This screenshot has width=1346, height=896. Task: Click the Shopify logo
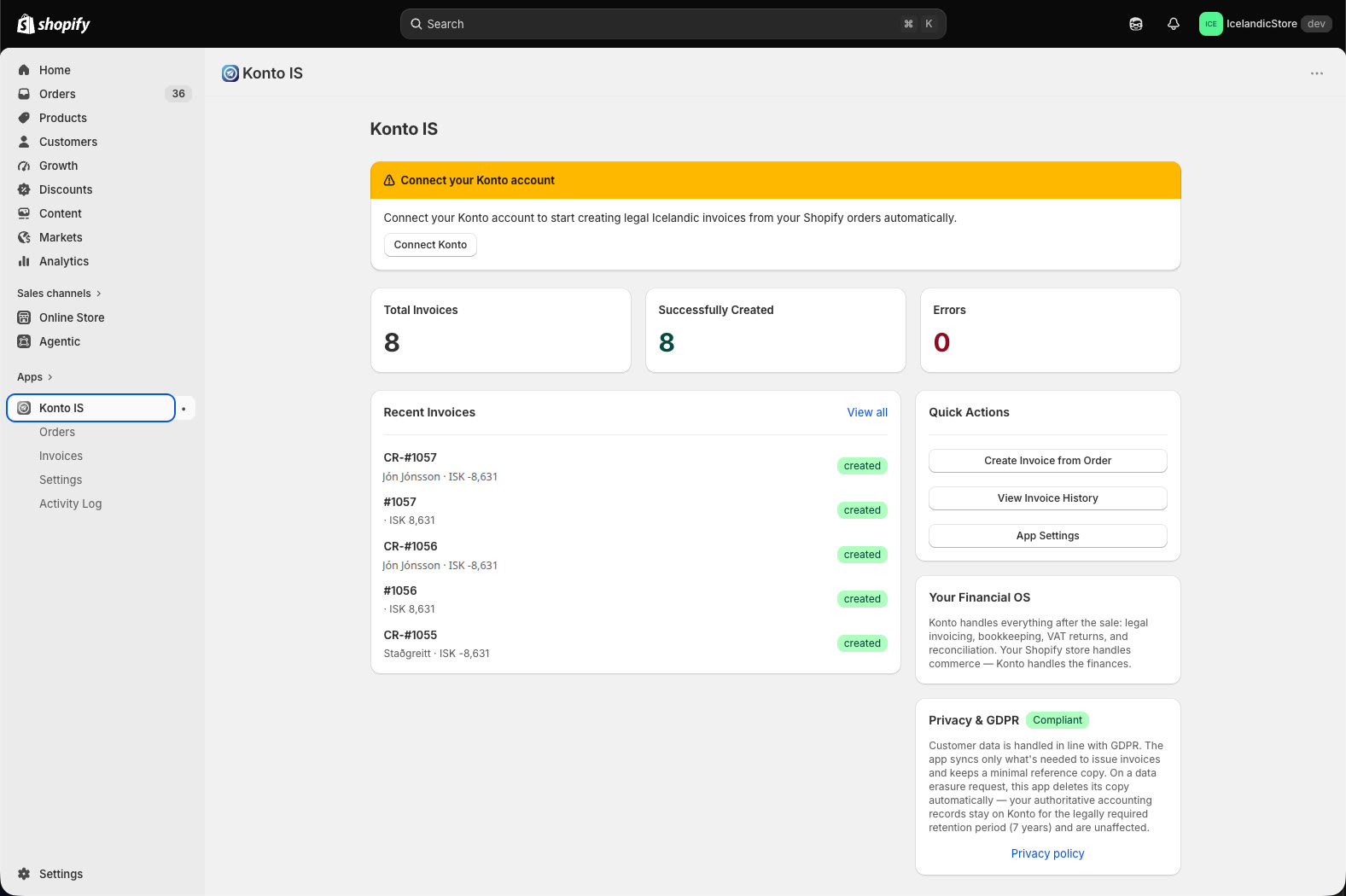(x=54, y=24)
